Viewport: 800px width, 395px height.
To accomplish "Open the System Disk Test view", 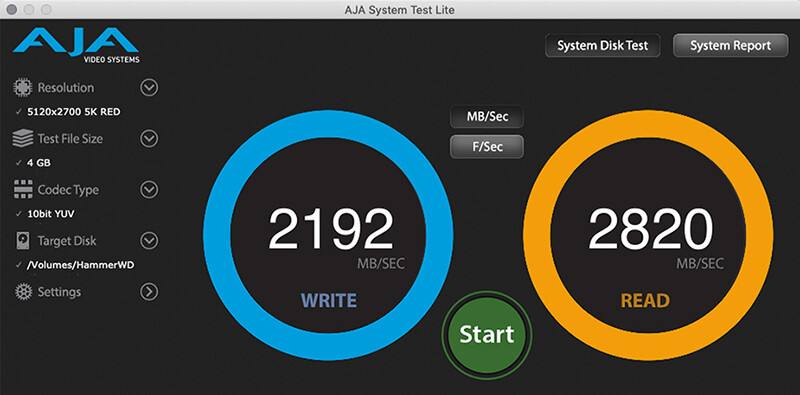I will [x=603, y=46].
